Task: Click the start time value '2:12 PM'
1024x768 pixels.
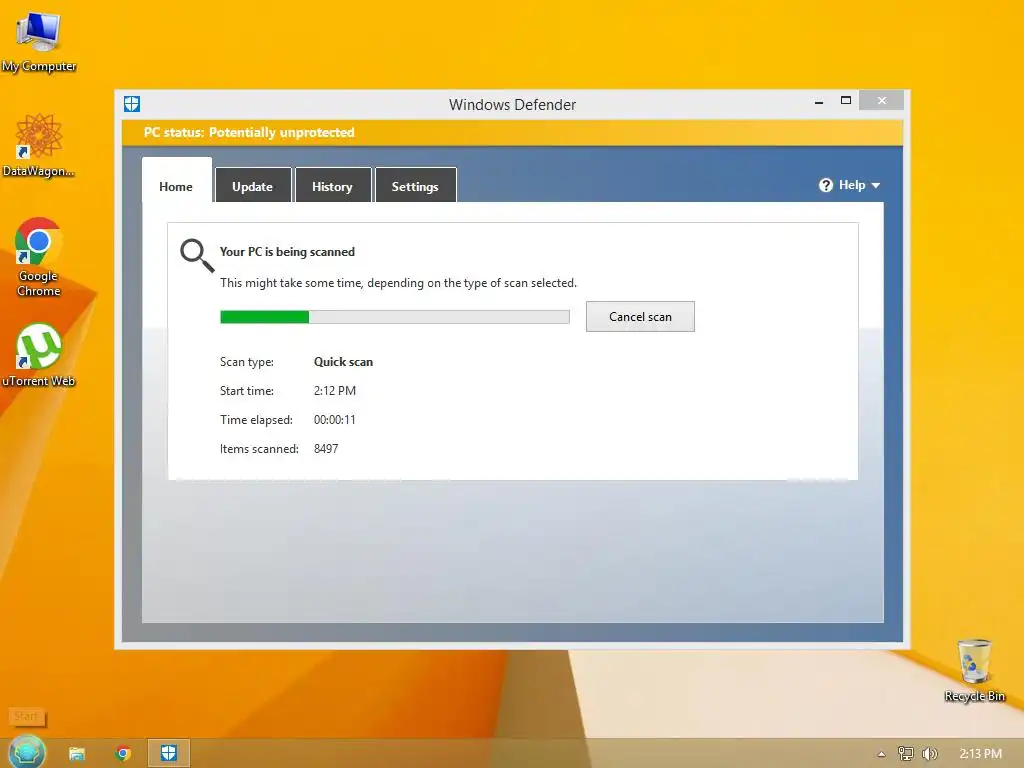Action: coord(335,391)
